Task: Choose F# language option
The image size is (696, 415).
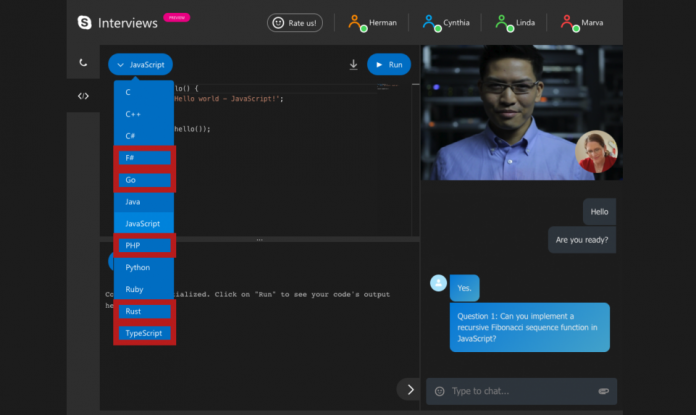Action: (x=144, y=158)
